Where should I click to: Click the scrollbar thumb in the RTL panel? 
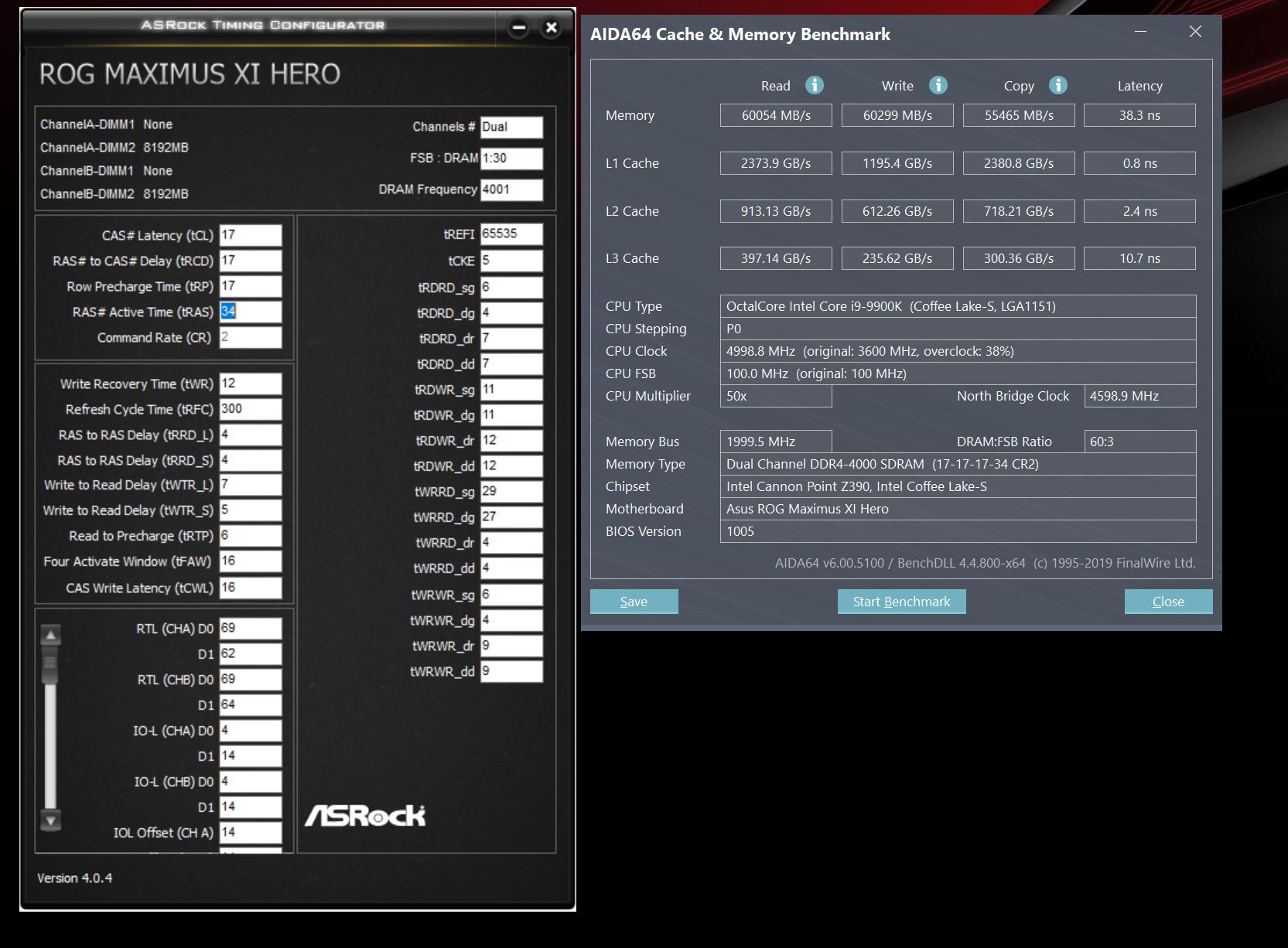pos(51,665)
